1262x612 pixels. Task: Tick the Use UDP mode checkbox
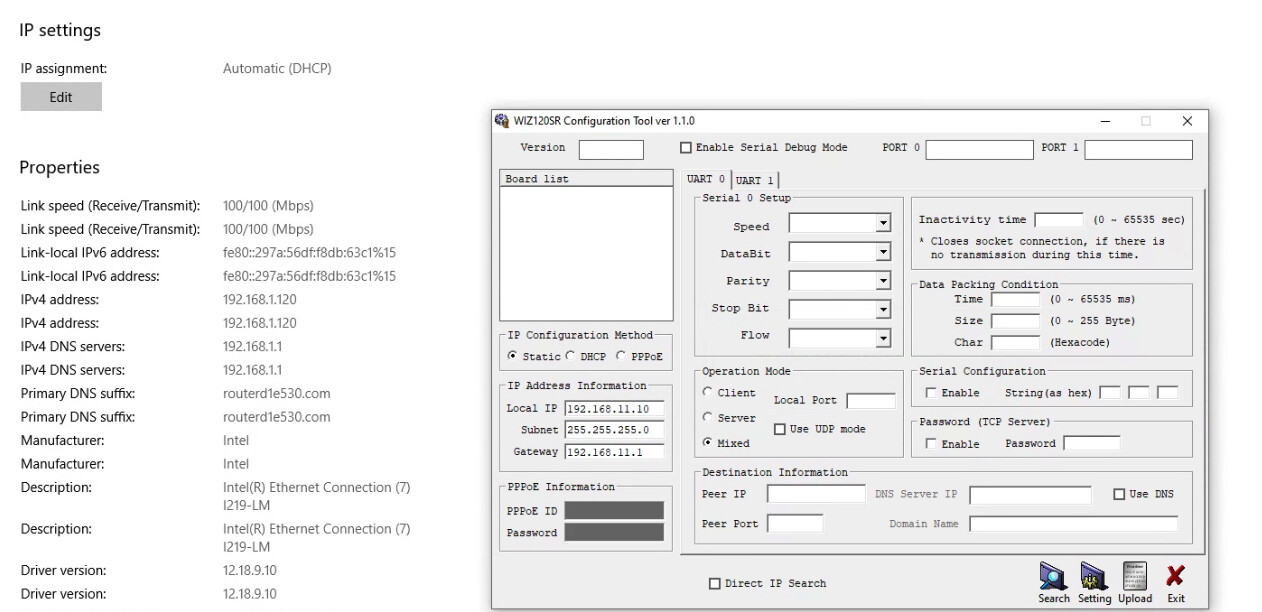[780, 430]
